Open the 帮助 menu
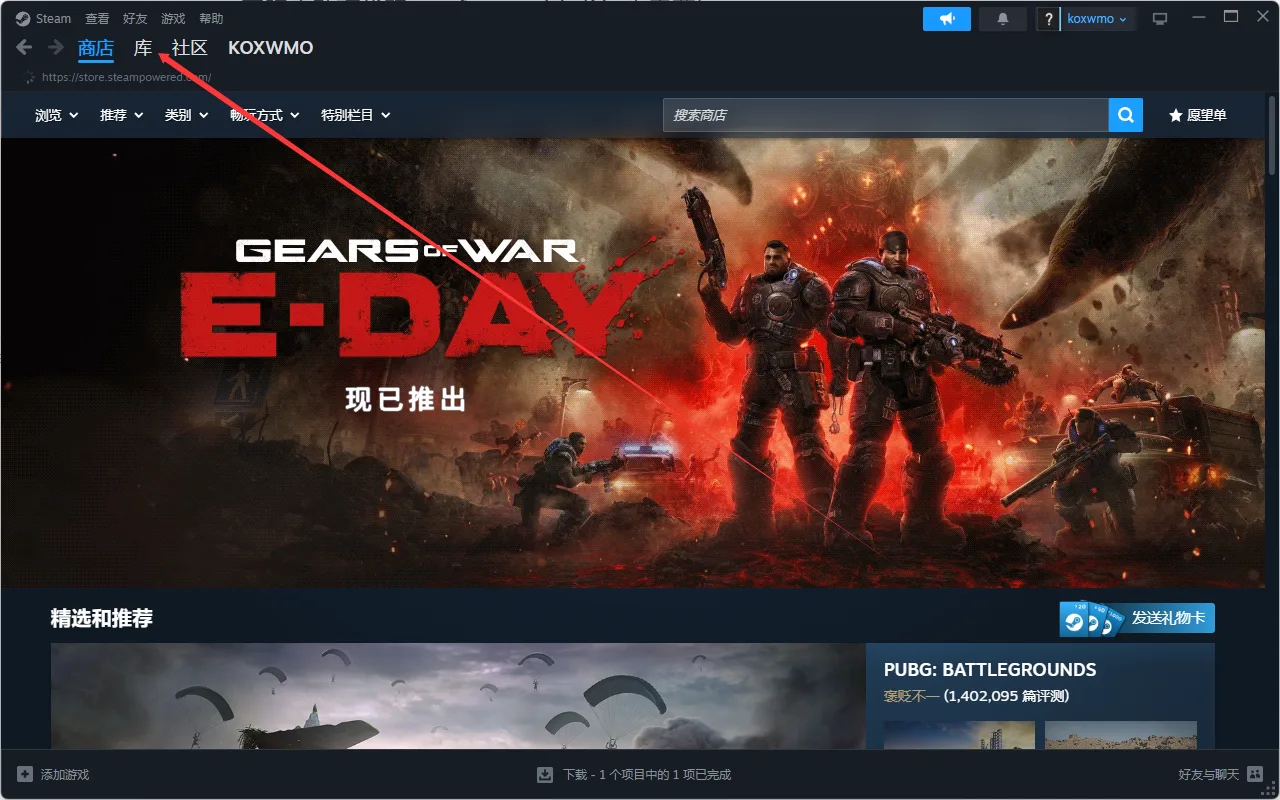This screenshot has height=800, width=1280. pos(211,19)
